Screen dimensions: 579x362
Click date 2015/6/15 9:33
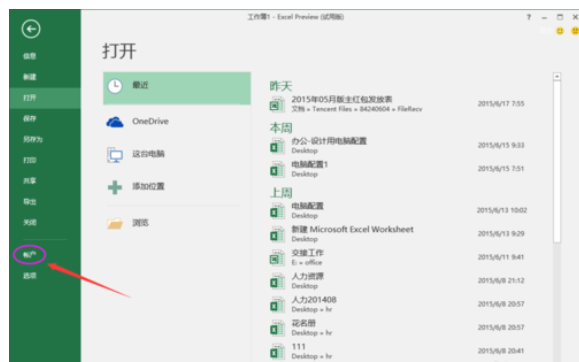[x=501, y=145]
